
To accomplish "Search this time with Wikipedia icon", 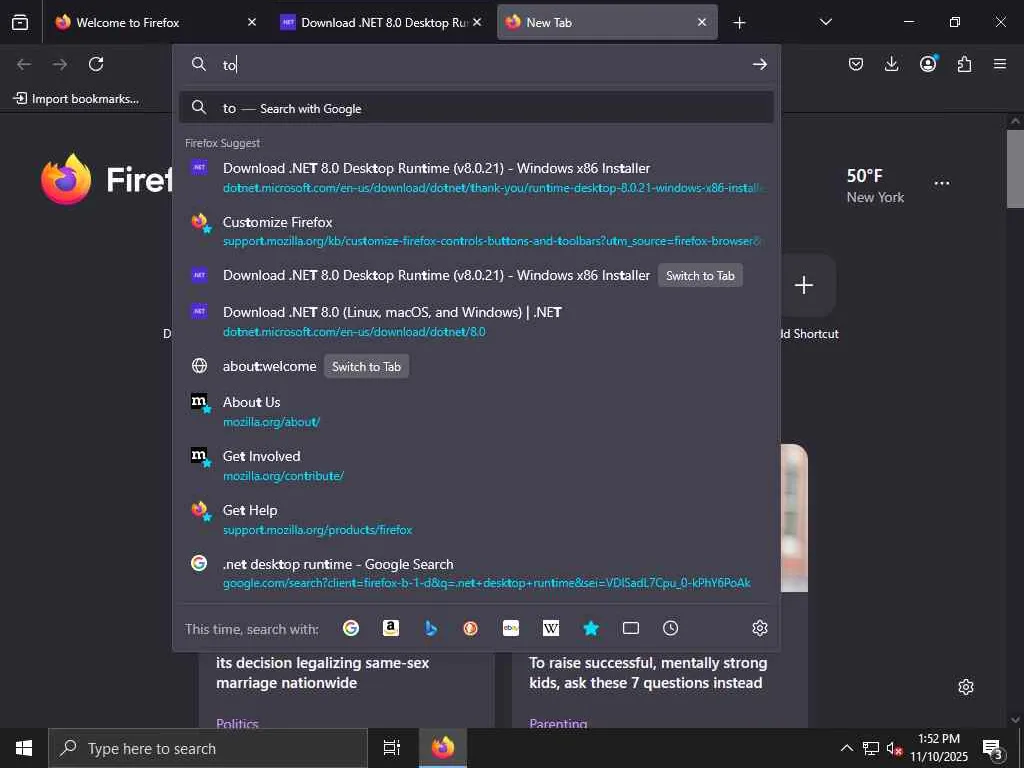I will coord(551,628).
